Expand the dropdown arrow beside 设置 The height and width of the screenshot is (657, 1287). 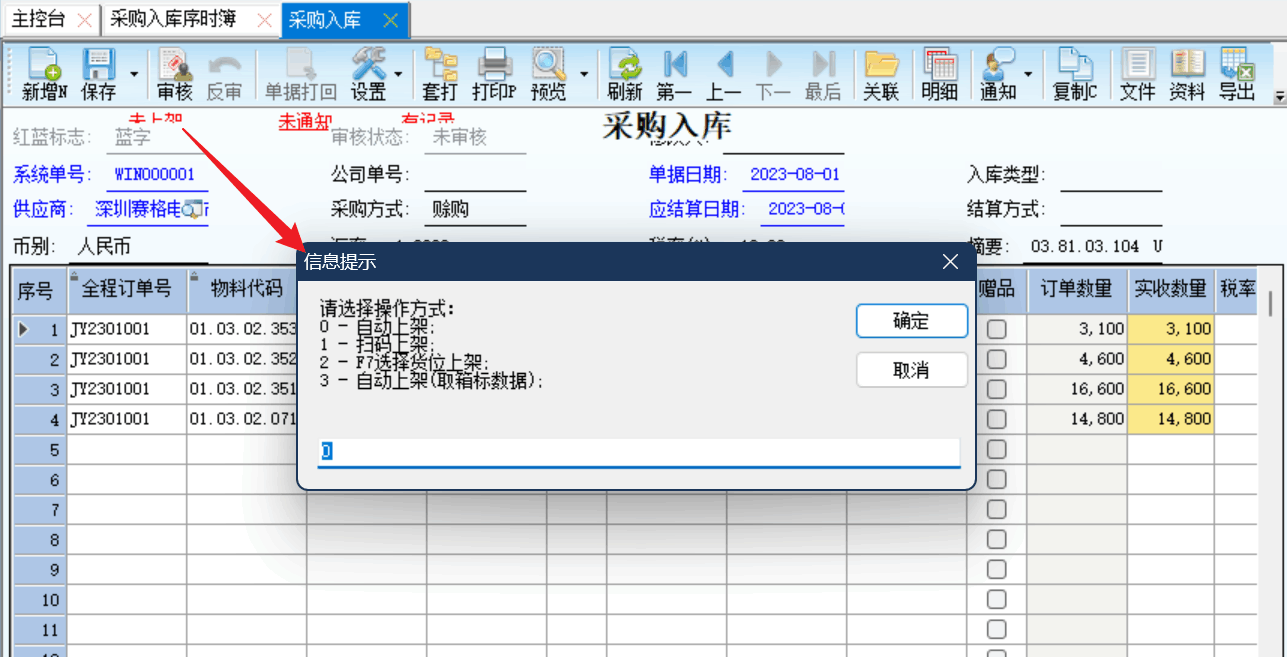pyautogui.click(x=399, y=74)
